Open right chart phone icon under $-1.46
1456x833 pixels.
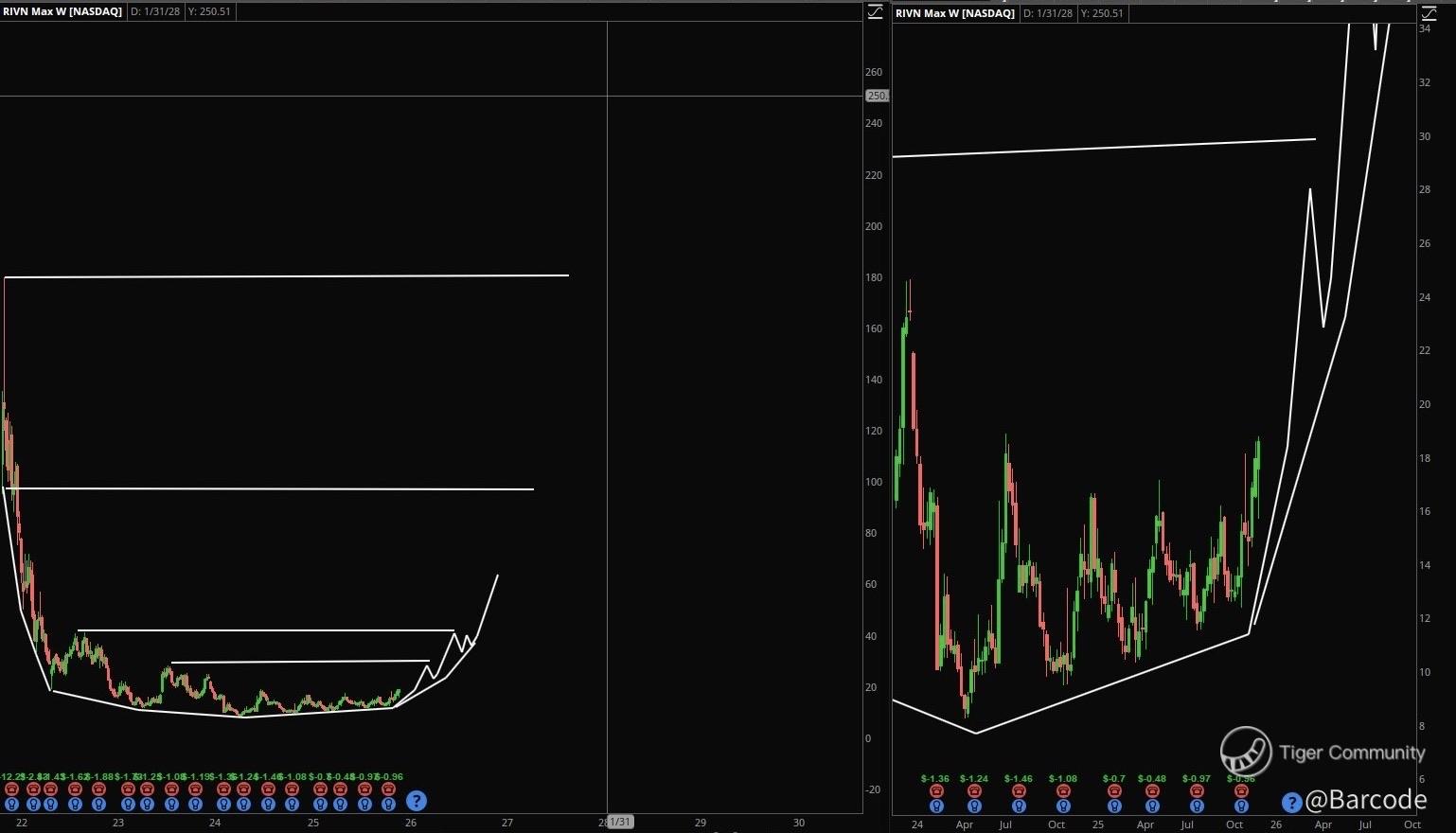[x=1019, y=791]
